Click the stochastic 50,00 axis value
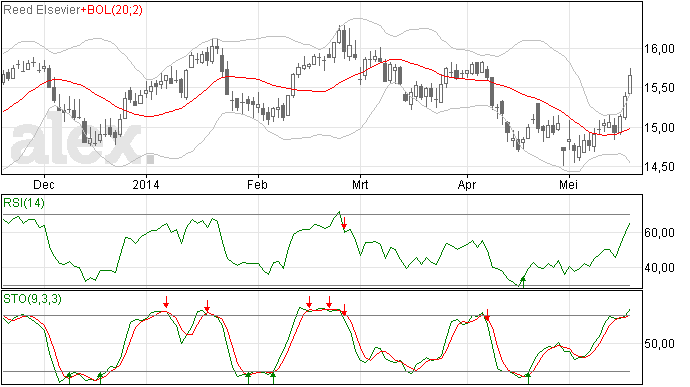Screen dimensions: 690x387 tap(659, 343)
